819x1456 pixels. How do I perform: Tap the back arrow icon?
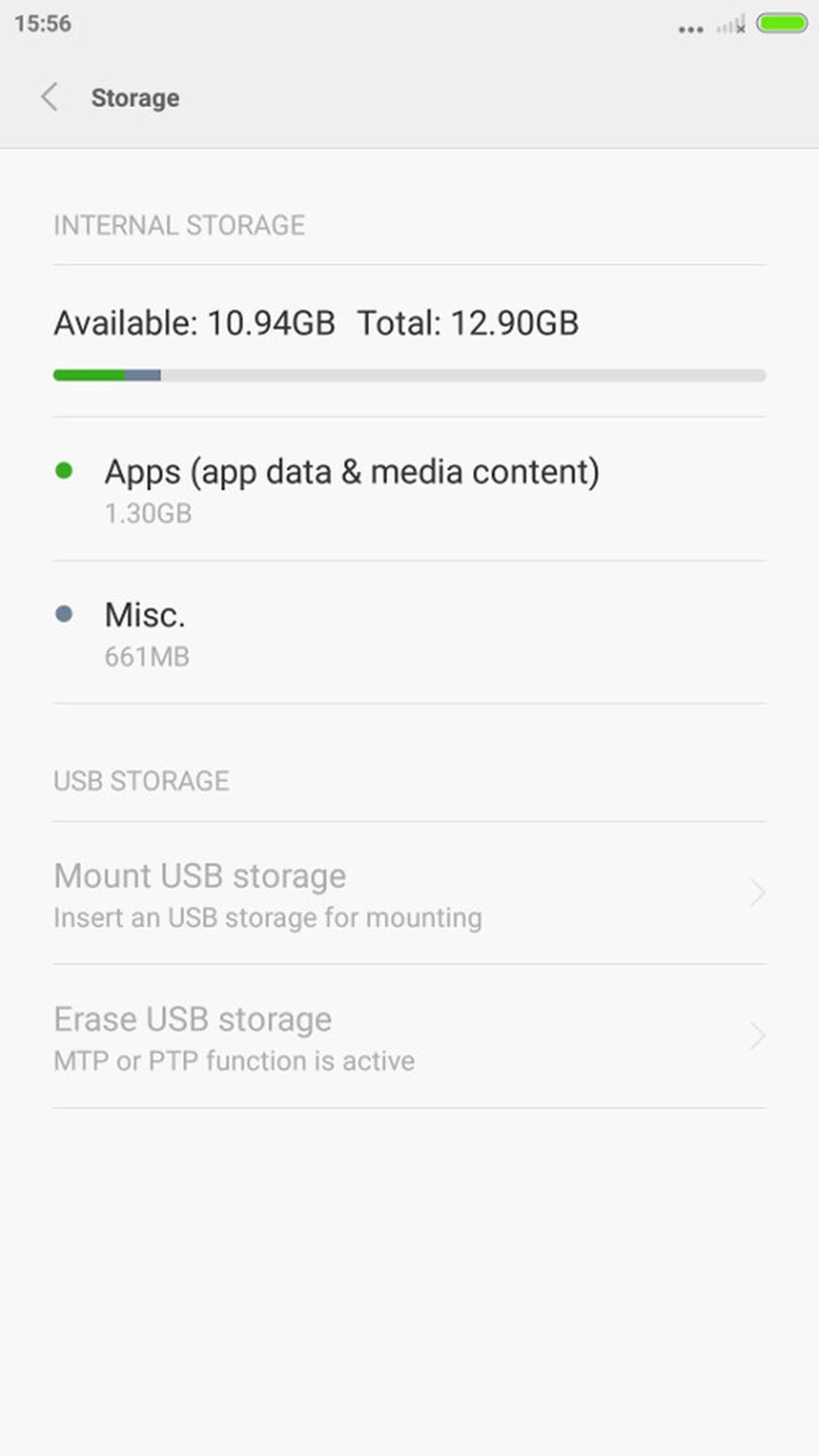(50, 97)
